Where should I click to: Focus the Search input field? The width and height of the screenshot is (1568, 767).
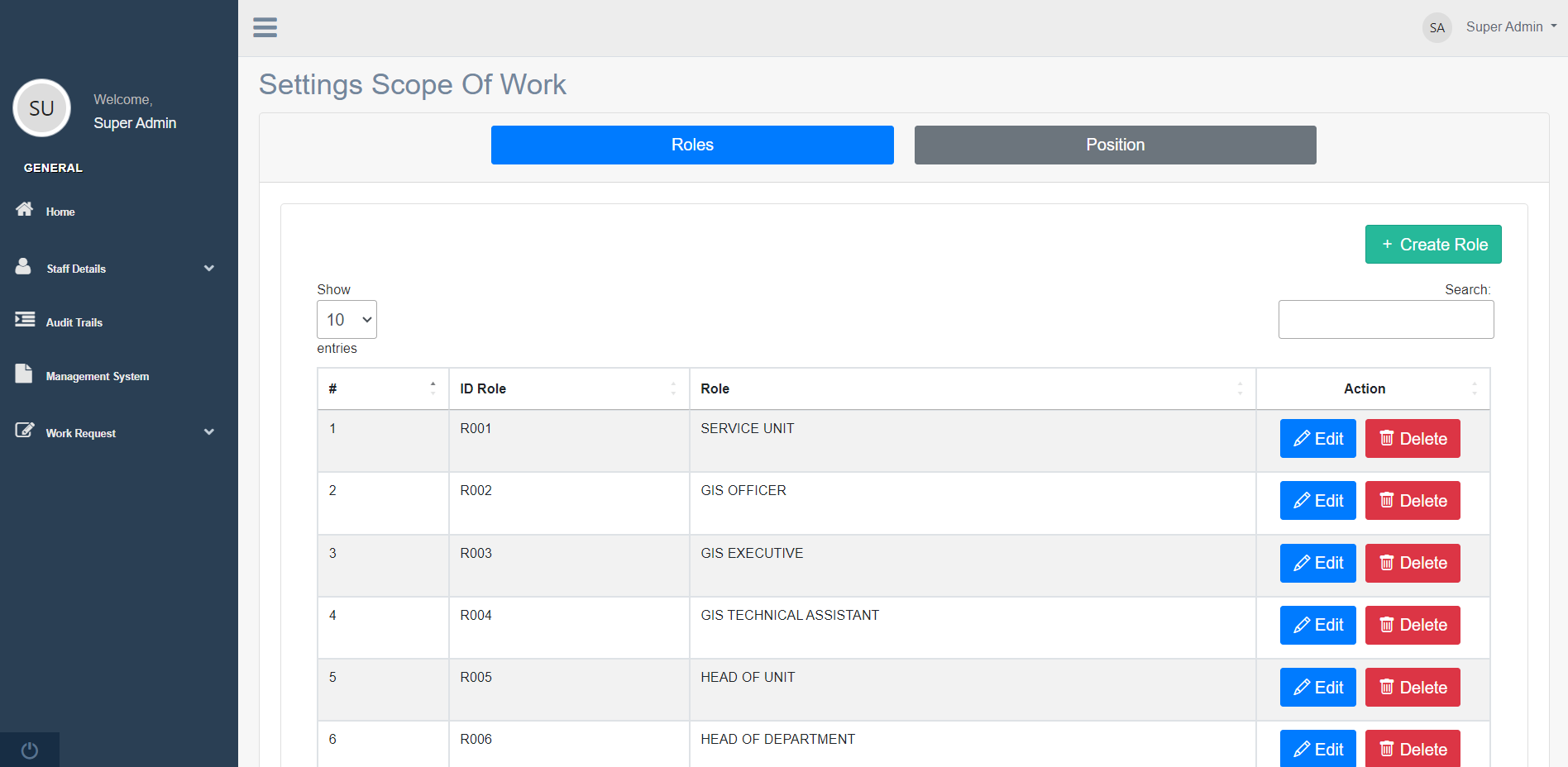point(1385,320)
